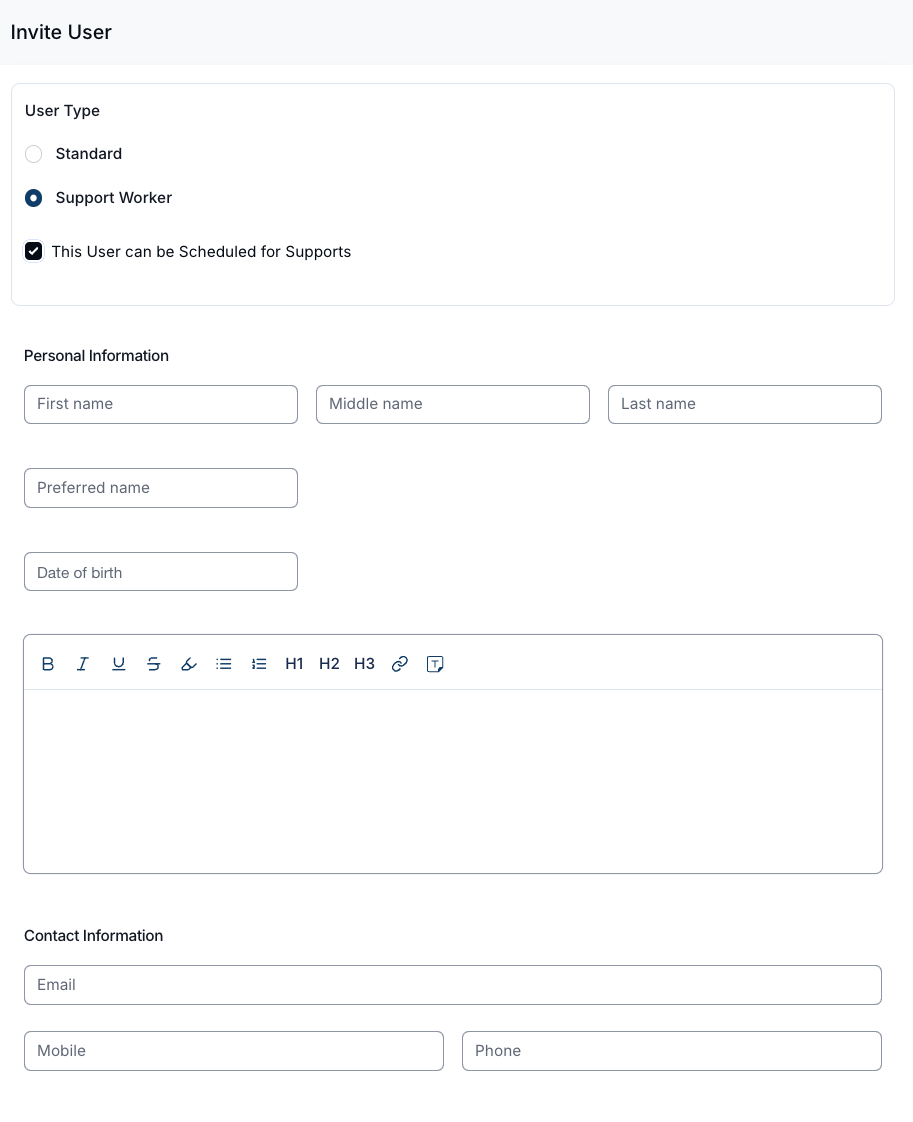Apply Heading 1 style
Viewport: 913px width, 1122px height.
(294, 664)
